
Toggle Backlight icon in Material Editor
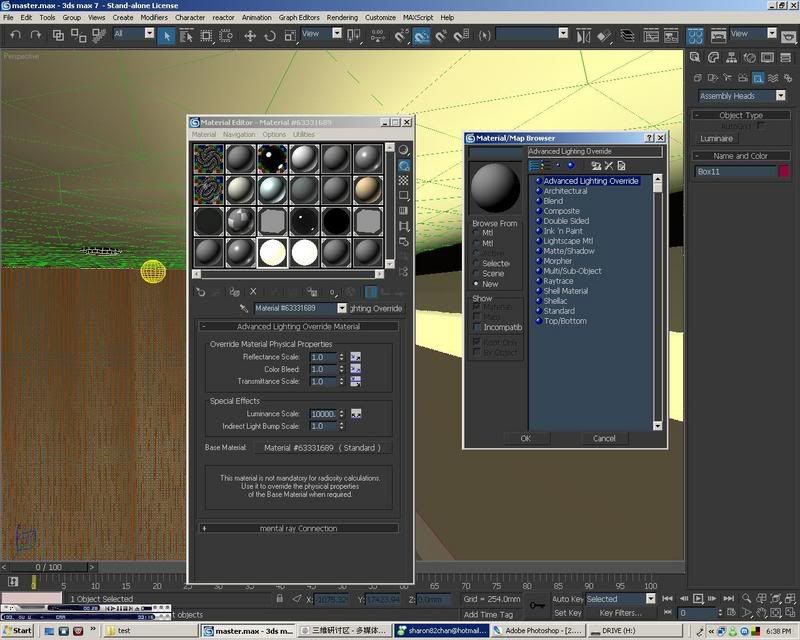click(x=404, y=165)
